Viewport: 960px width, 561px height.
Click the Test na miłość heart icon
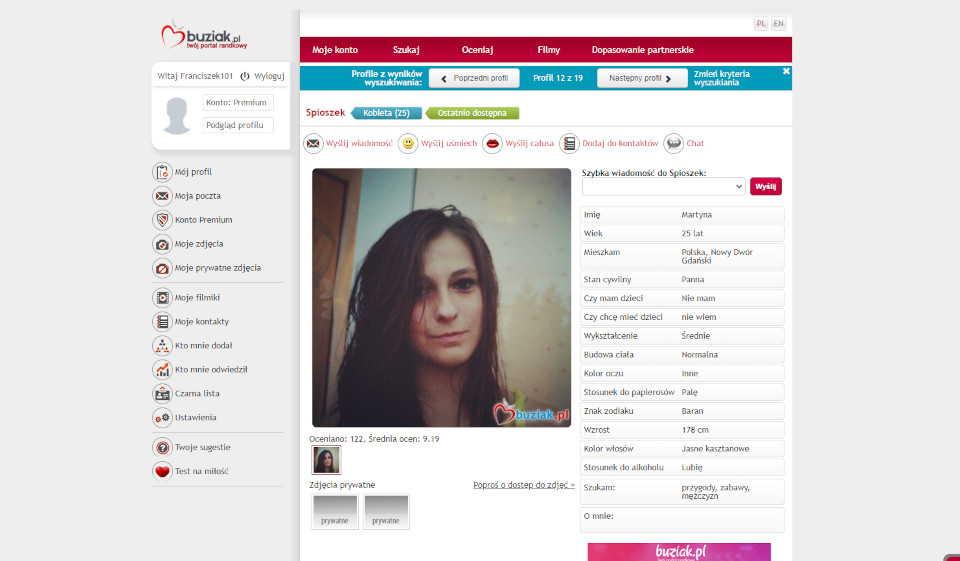click(x=162, y=471)
